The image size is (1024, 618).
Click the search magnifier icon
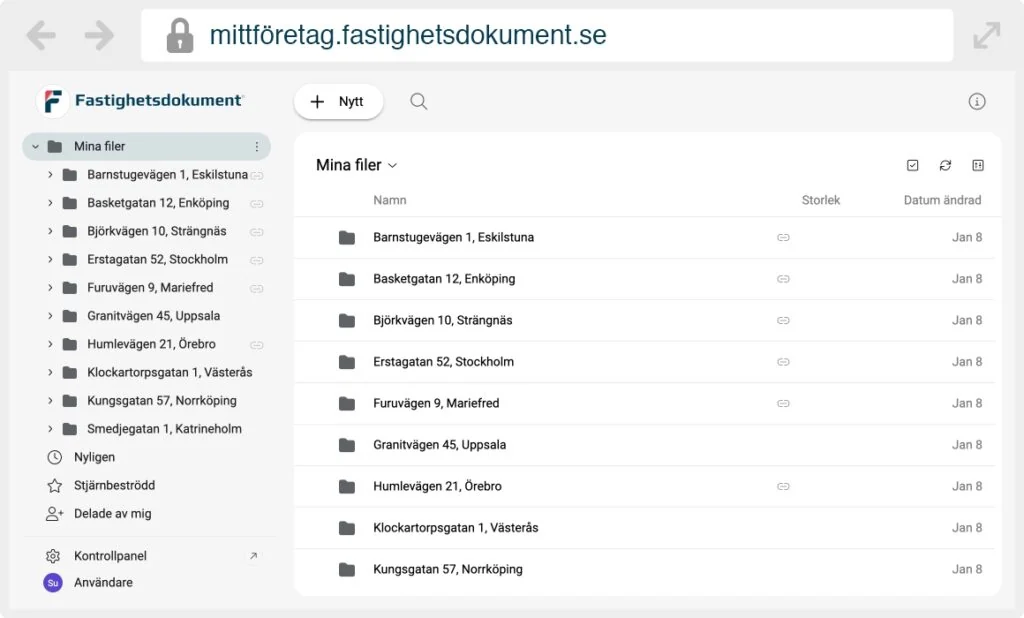point(419,101)
